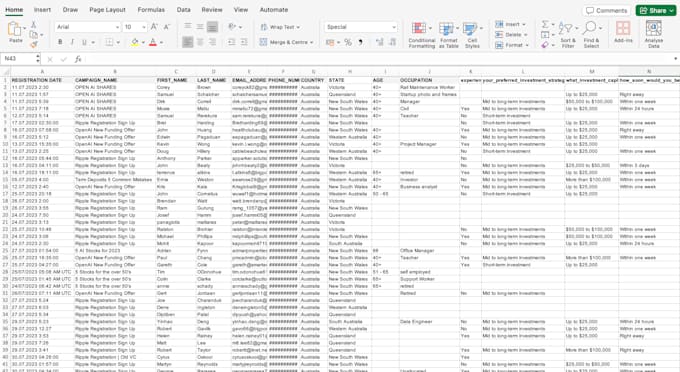Expand the Sort & Filter menu
This screenshot has height=372, width=680.
[x=568, y=35]
